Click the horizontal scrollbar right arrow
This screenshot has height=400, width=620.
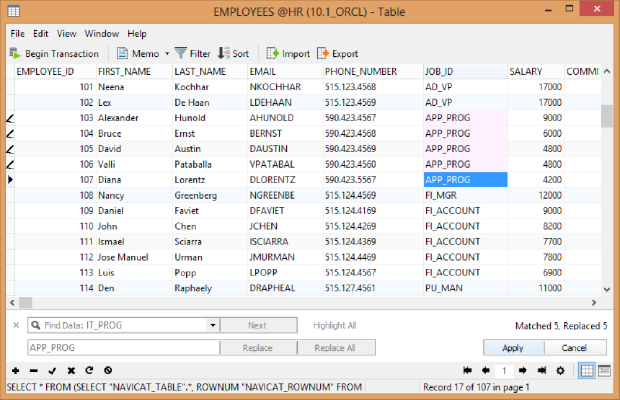(x=594, y=303)
